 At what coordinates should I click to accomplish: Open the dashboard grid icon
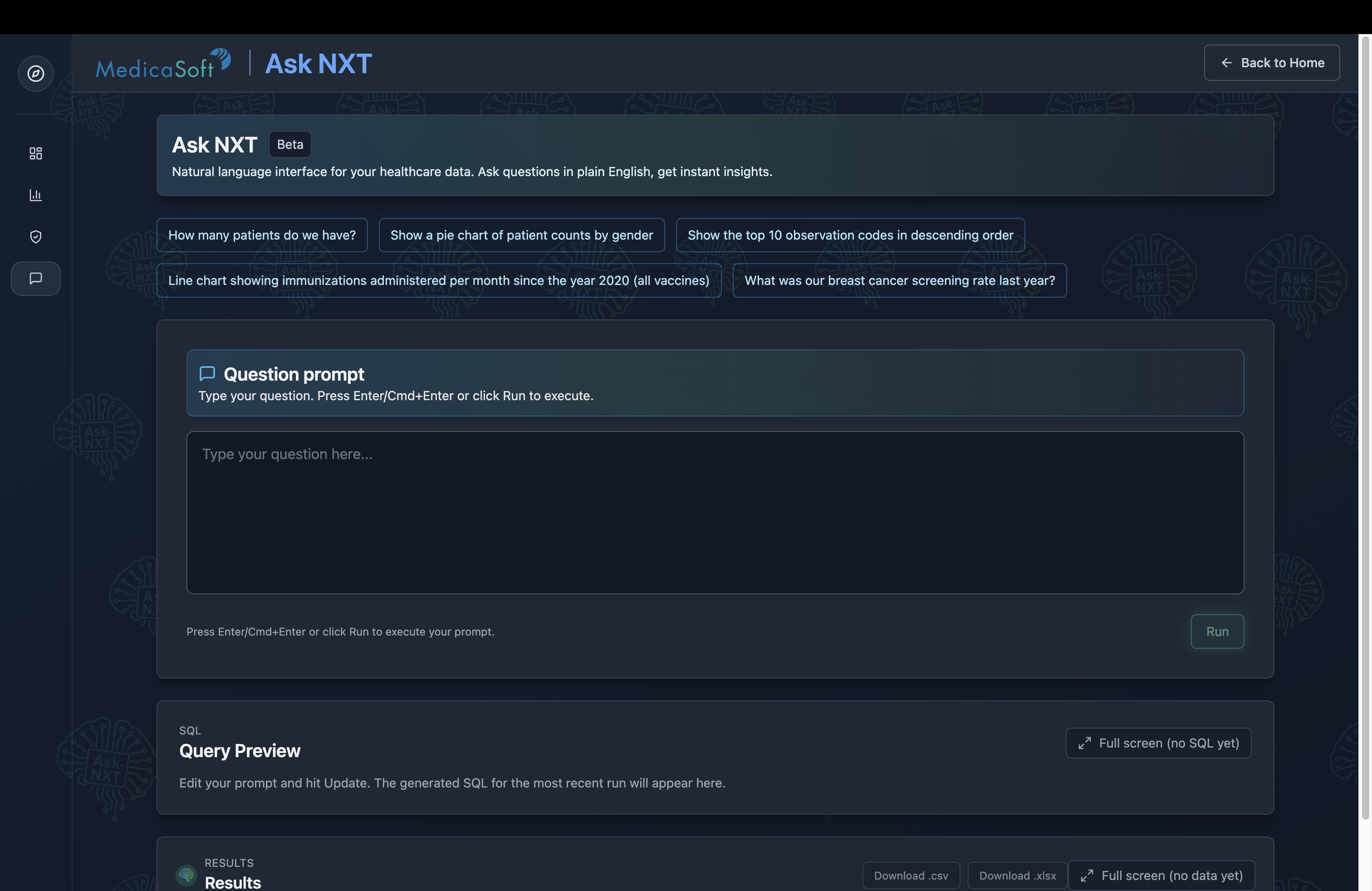tap(36, 153)
